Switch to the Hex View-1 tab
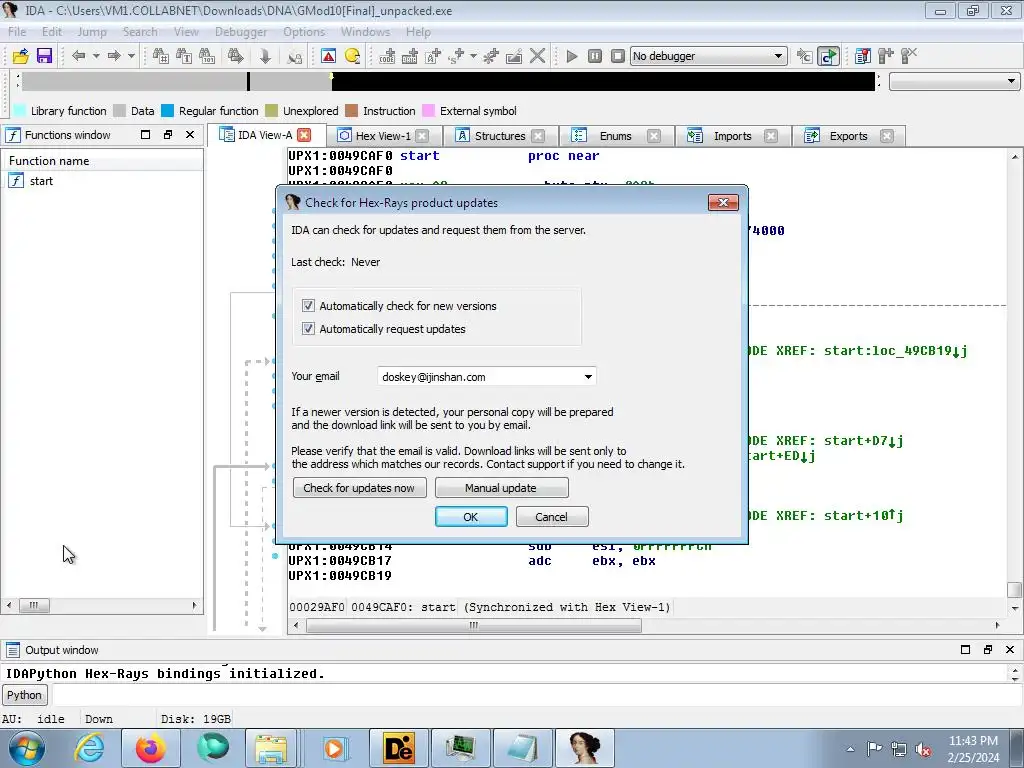1024x768 pixels. pyautogui.click(x=383, y=136)
